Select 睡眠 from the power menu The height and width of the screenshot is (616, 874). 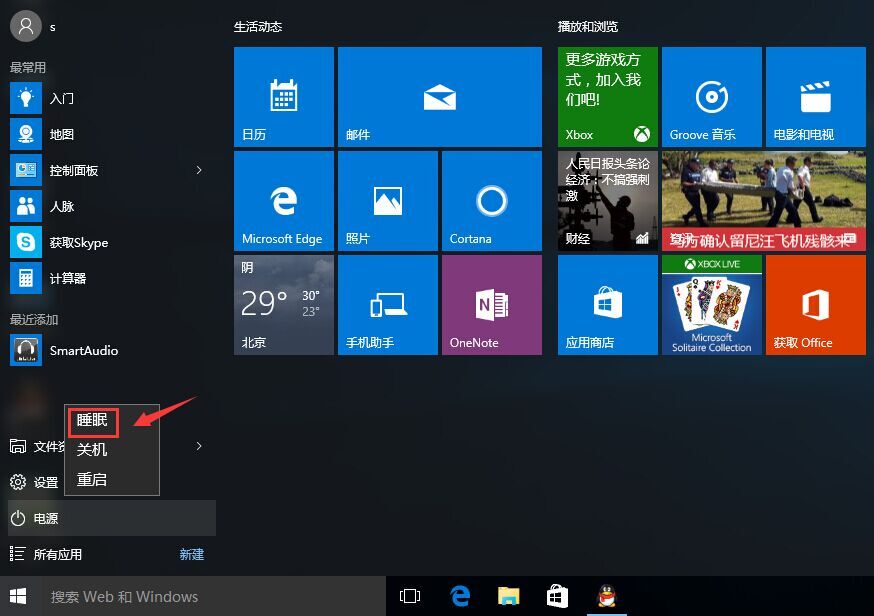91,421
